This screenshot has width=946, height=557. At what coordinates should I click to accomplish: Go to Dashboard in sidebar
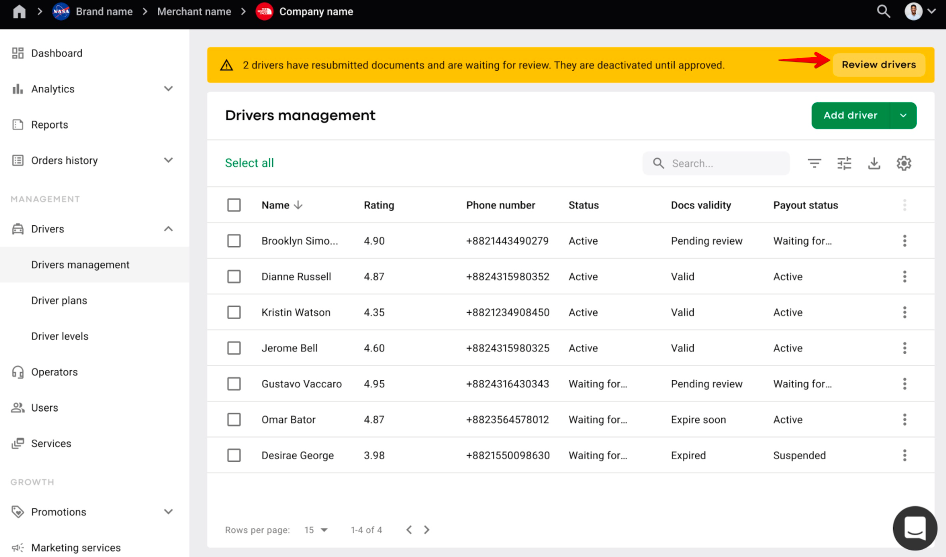pyautogui.click(x=56, y=53)
